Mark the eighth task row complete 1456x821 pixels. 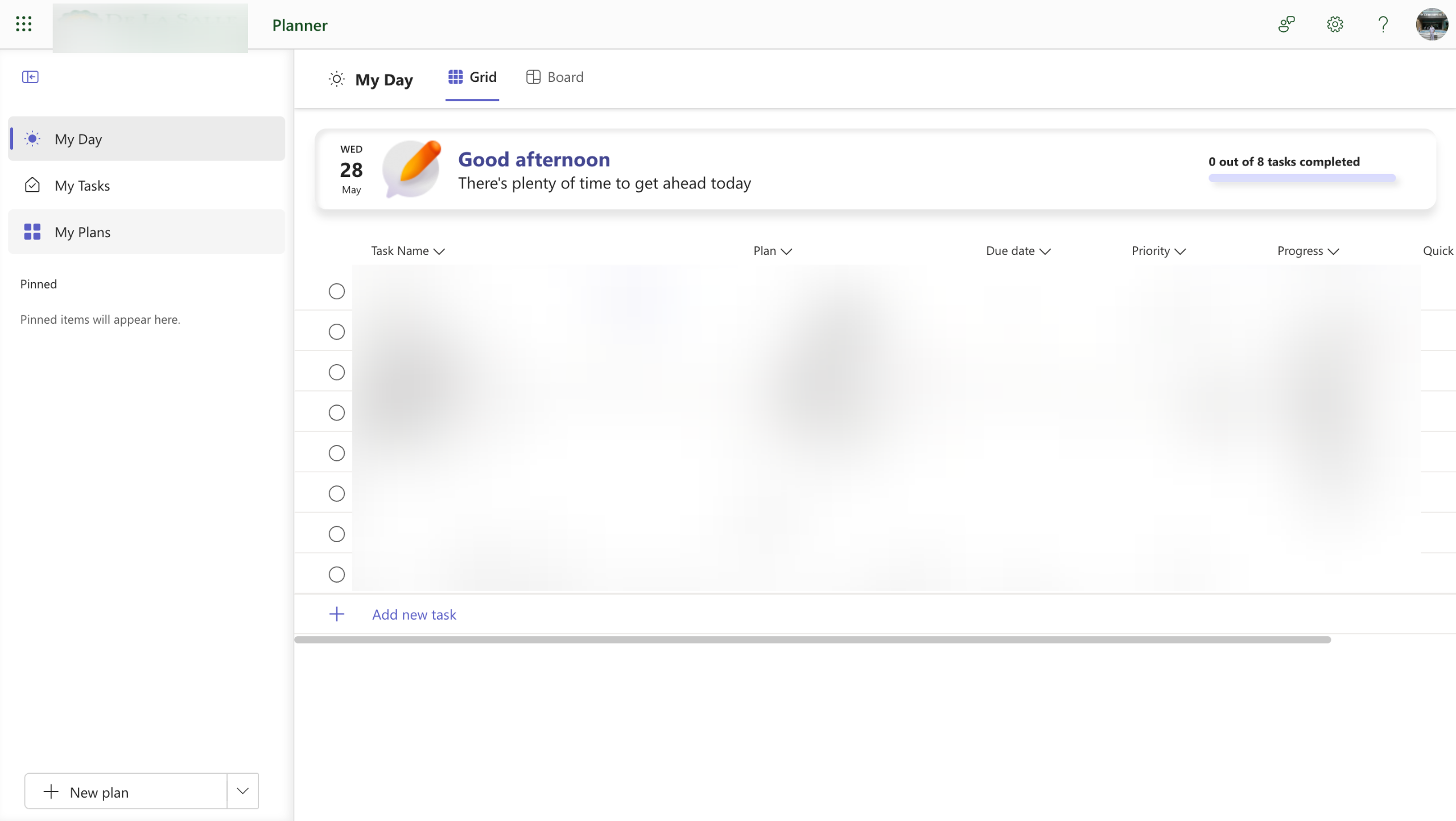pyautogui.click(x=337, y=575)
